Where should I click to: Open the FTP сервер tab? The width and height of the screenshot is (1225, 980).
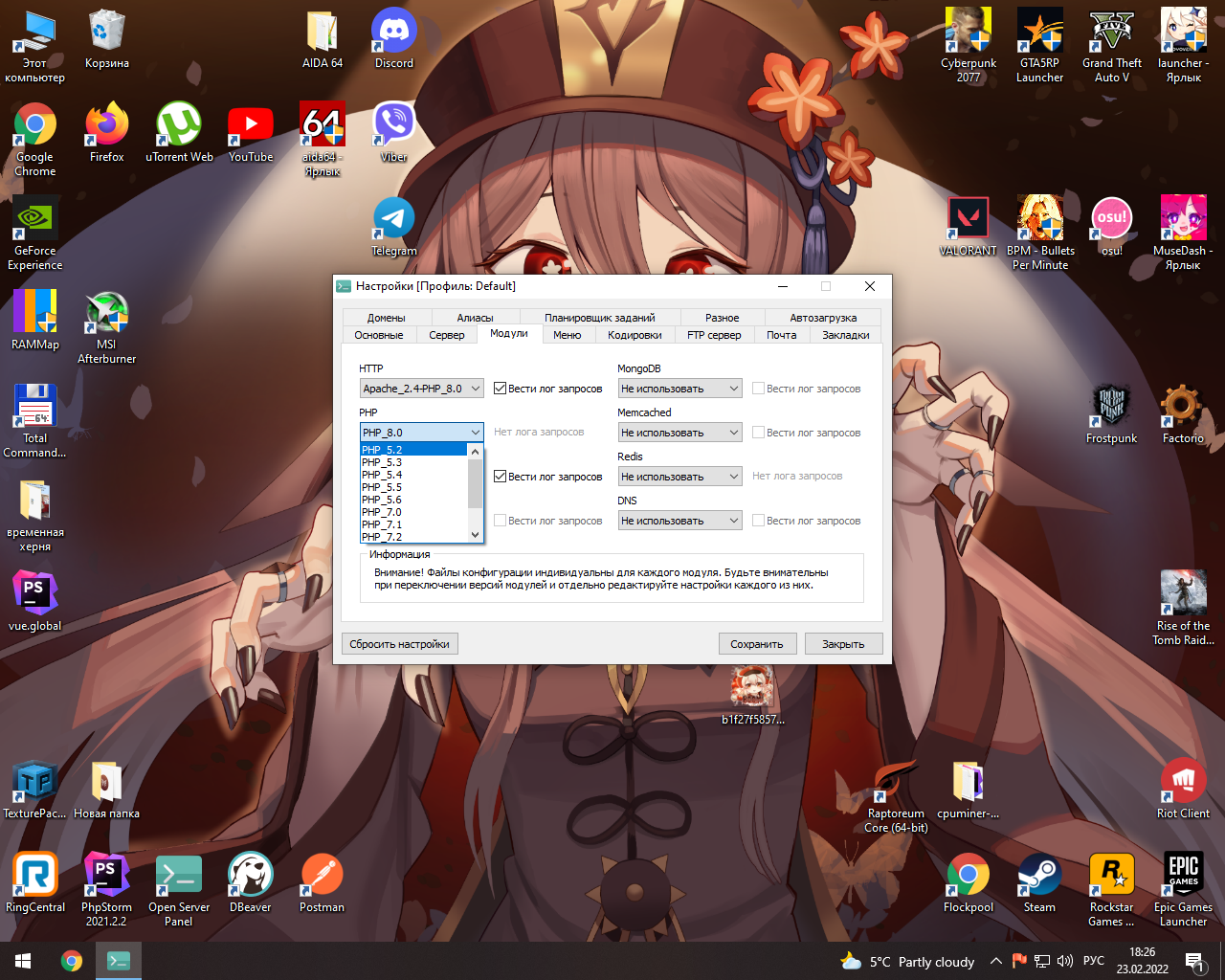click(x=714, y=335)
